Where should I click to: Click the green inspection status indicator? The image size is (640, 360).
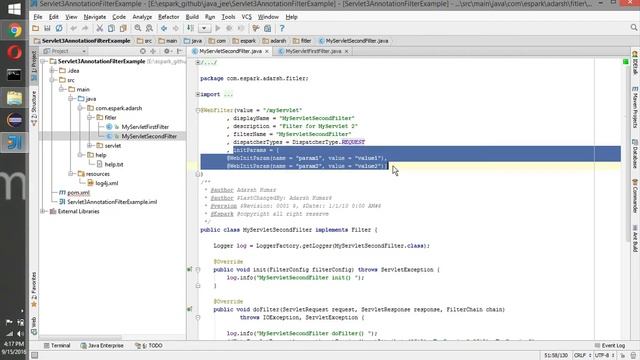coord(625,62)
